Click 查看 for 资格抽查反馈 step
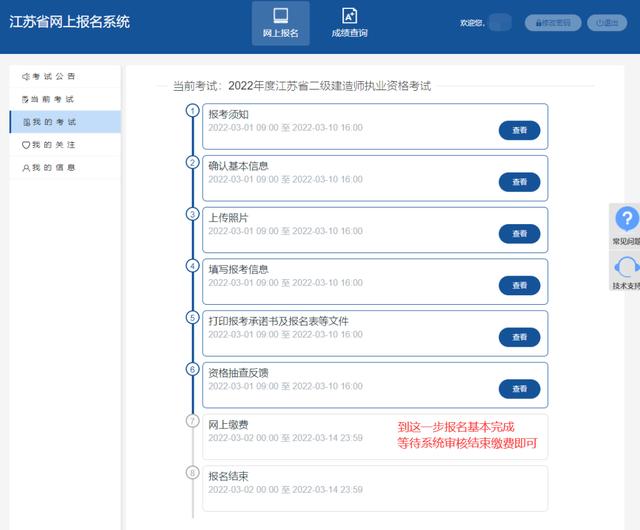The height and width of the screenshot is (530, 640). (519, 389)
